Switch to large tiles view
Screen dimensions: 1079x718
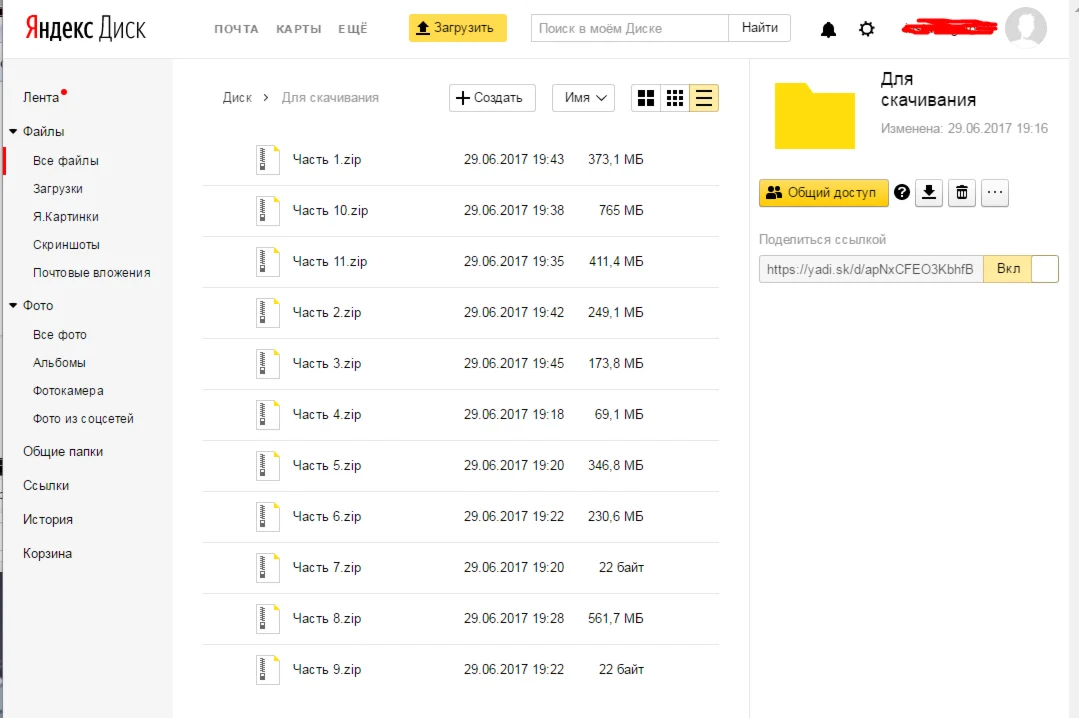pos(646,98)
